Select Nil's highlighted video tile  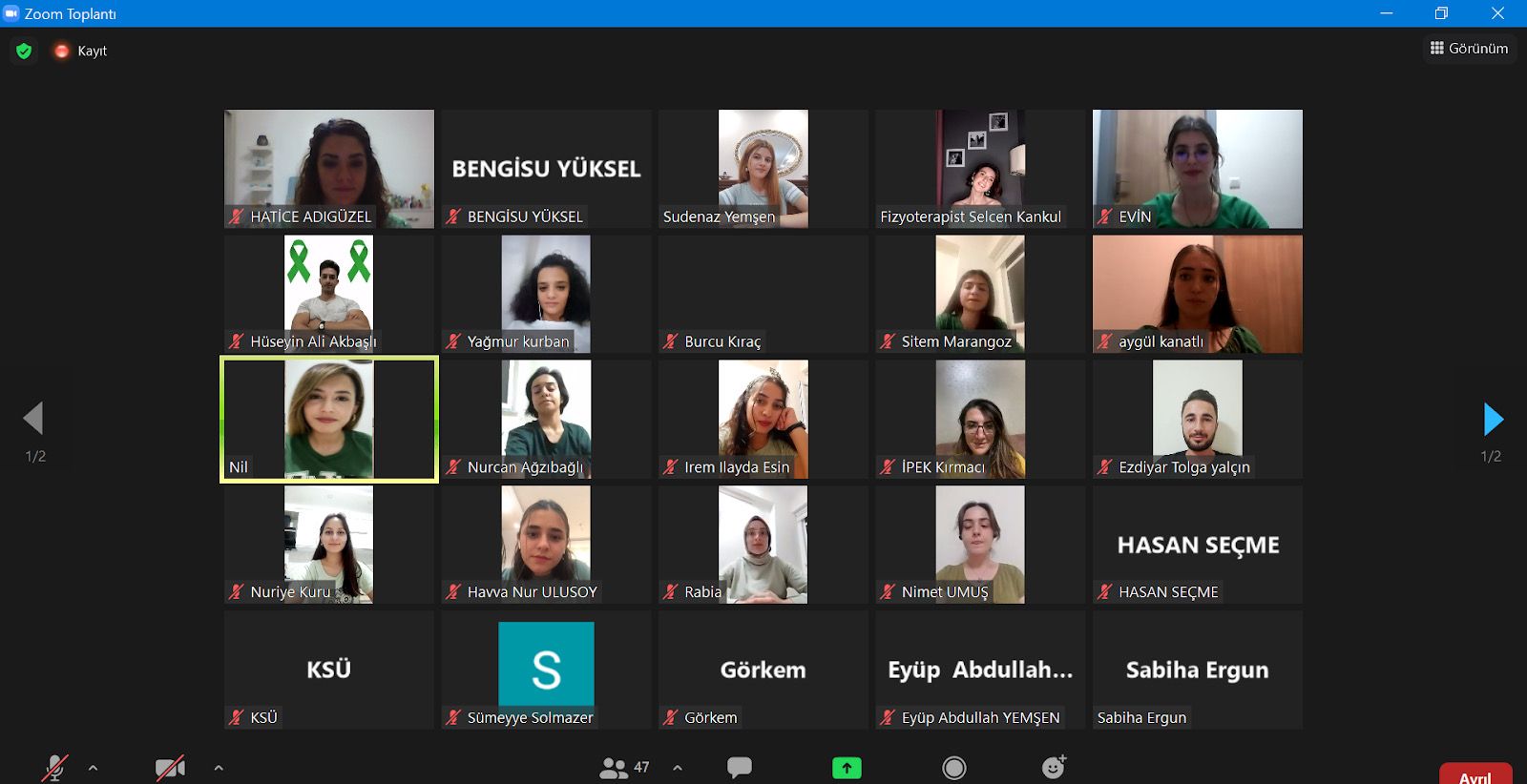coord(329,420)
